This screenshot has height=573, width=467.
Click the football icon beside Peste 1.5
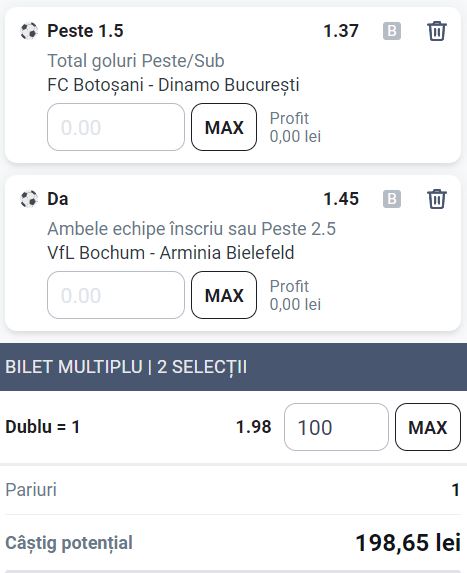(x=29, y=31)
